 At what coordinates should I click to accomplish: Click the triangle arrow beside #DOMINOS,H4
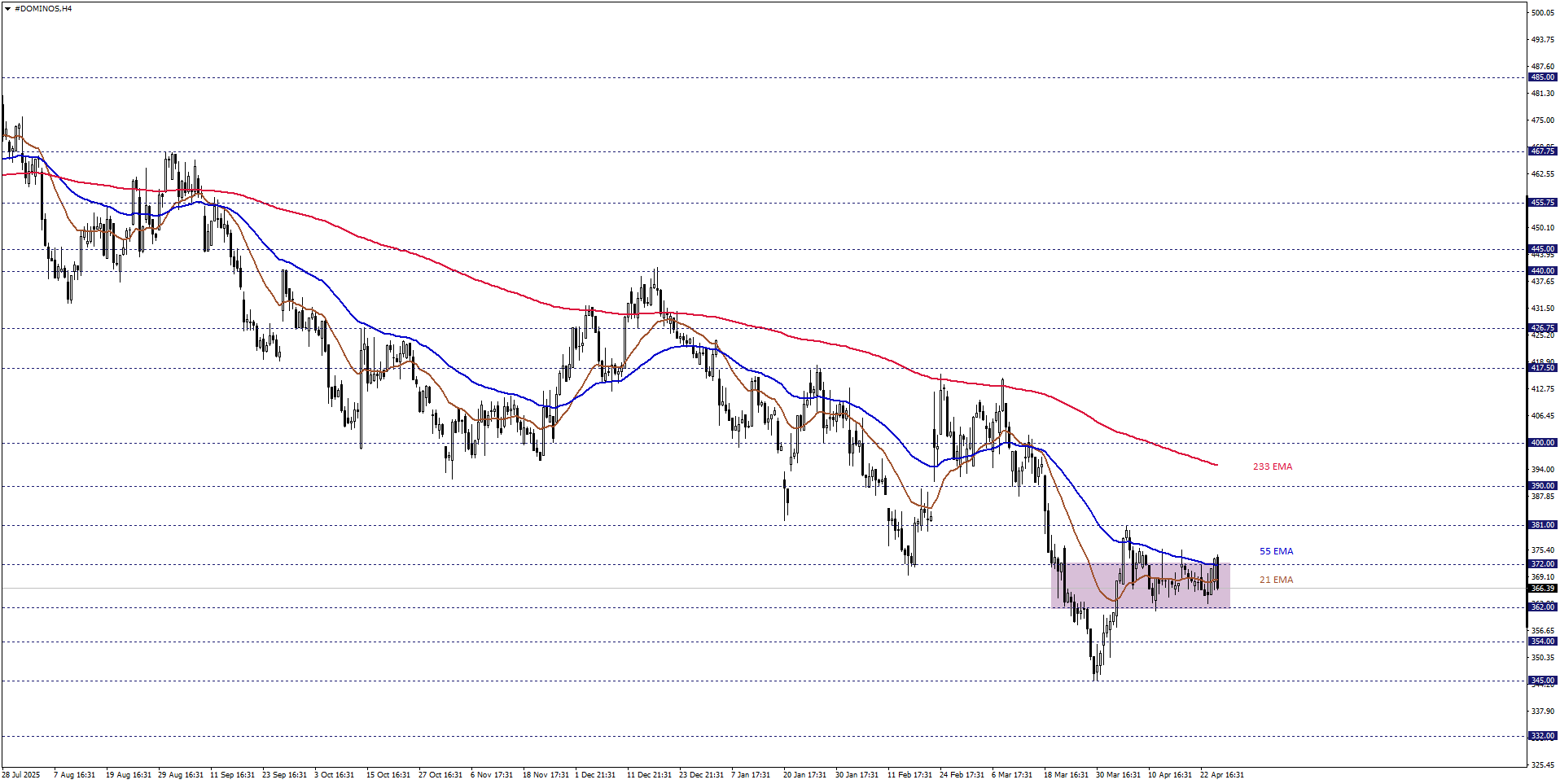[x=7, y=9]
